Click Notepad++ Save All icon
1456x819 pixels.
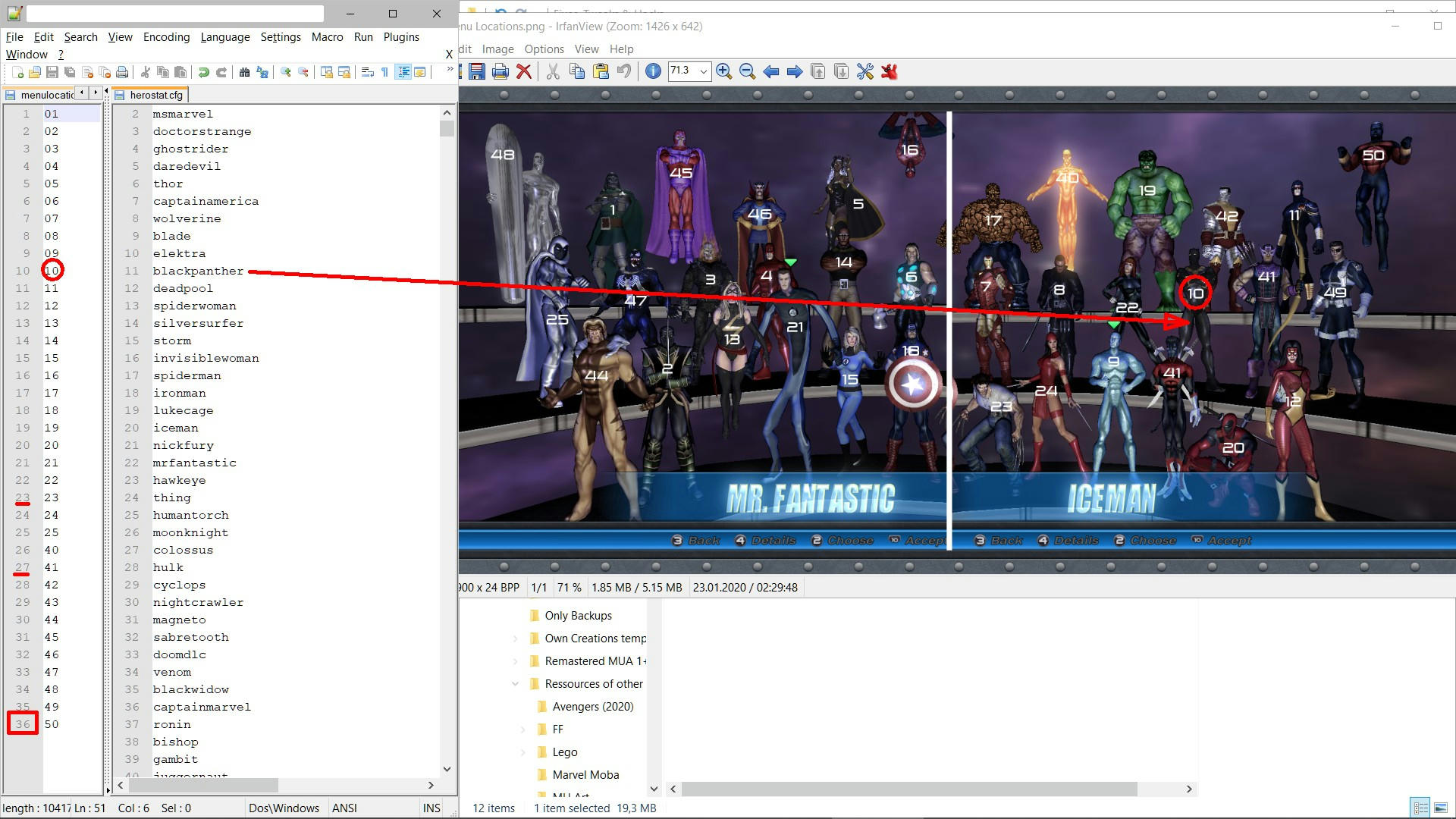point(70,72)
